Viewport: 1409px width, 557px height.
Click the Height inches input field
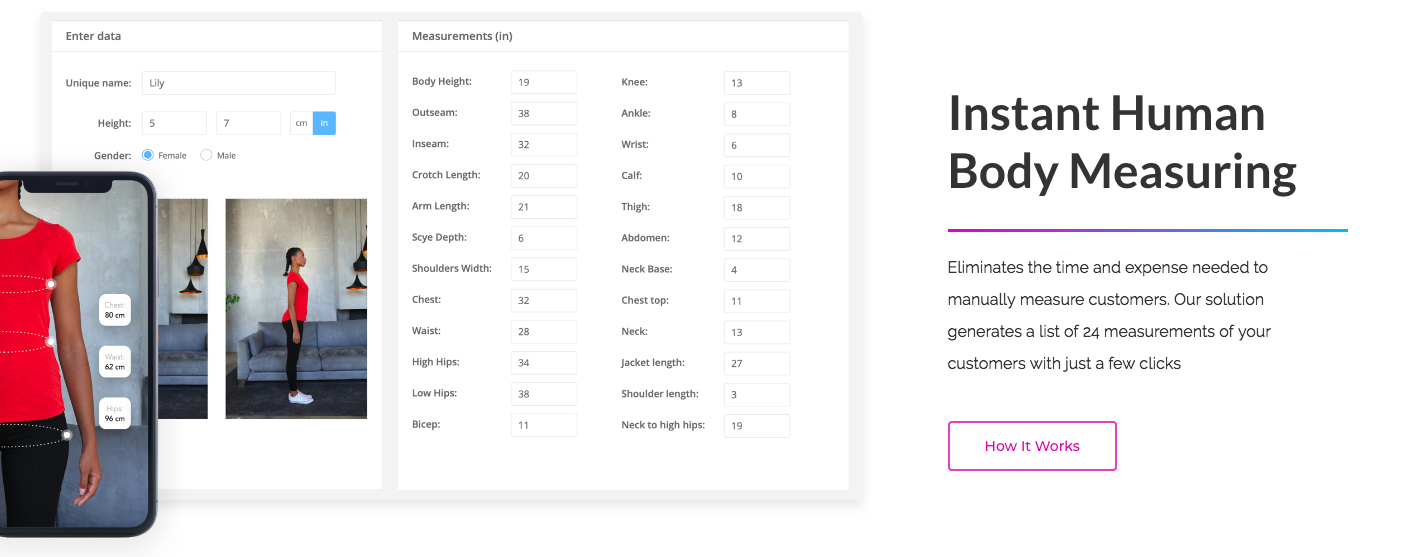coord(248,123)
